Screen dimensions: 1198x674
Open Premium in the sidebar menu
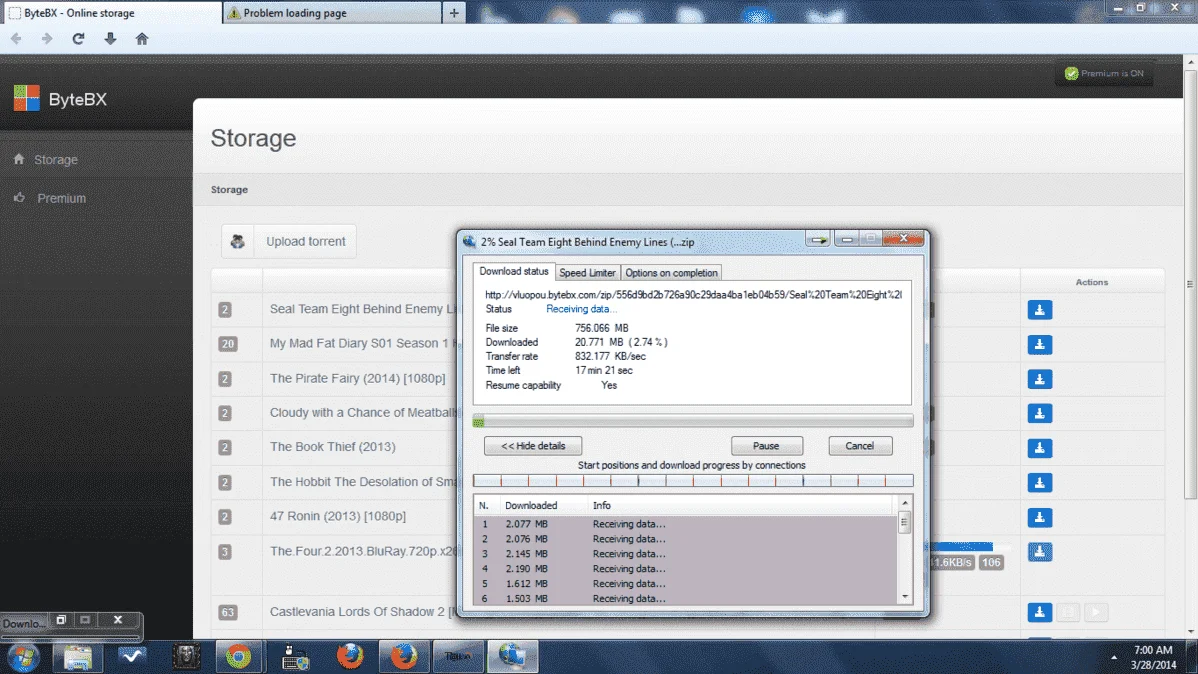pyautogui.click(x=61, y=198)
